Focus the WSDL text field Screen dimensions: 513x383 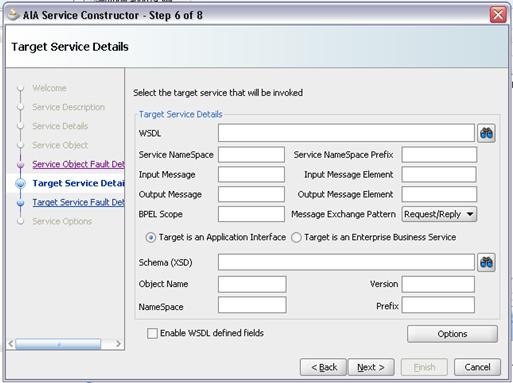(x=346, y=133)
